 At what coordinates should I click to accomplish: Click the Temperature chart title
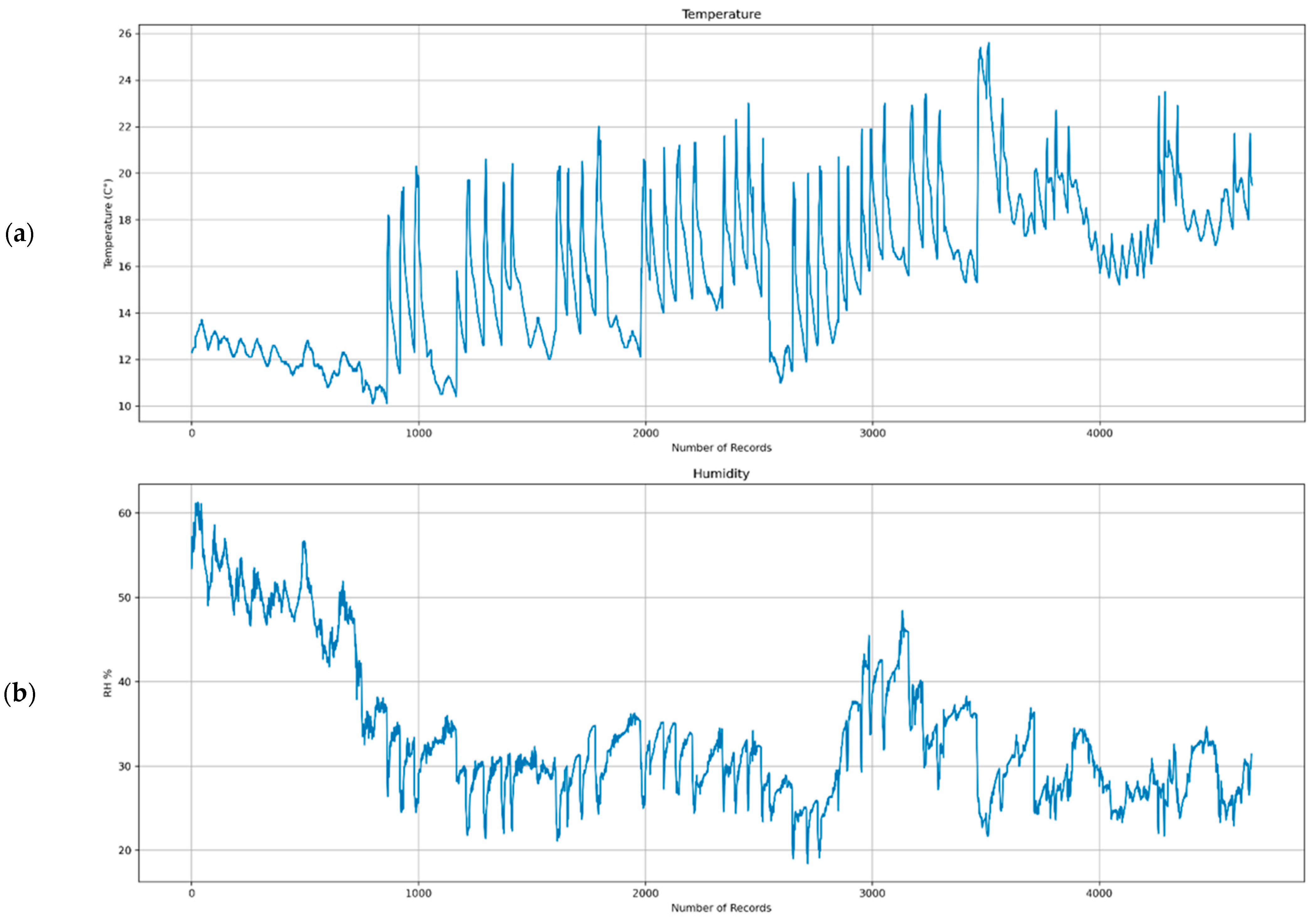click(x=720, y=14)
